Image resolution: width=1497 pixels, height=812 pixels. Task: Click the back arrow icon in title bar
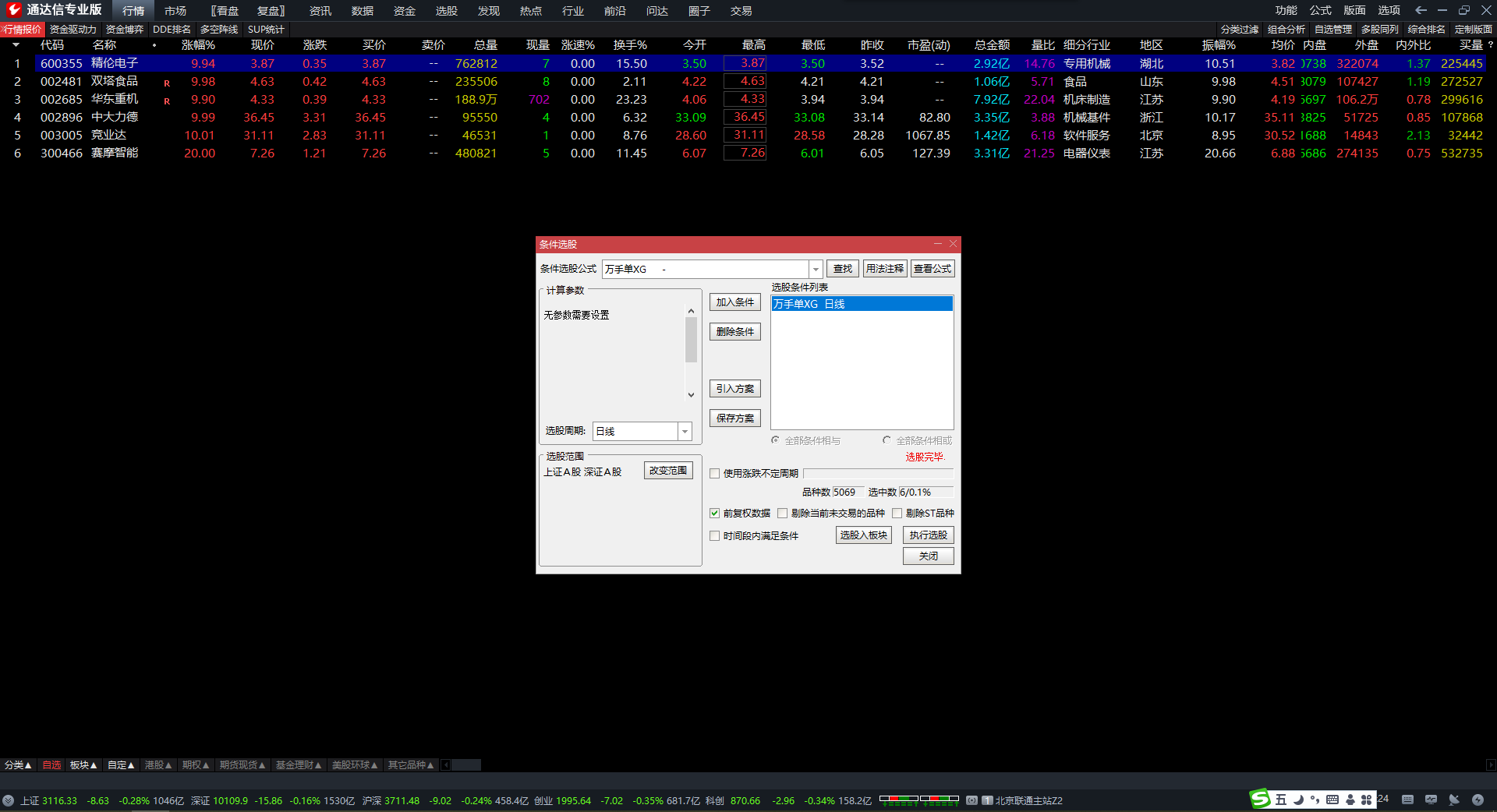(1421, 10)
